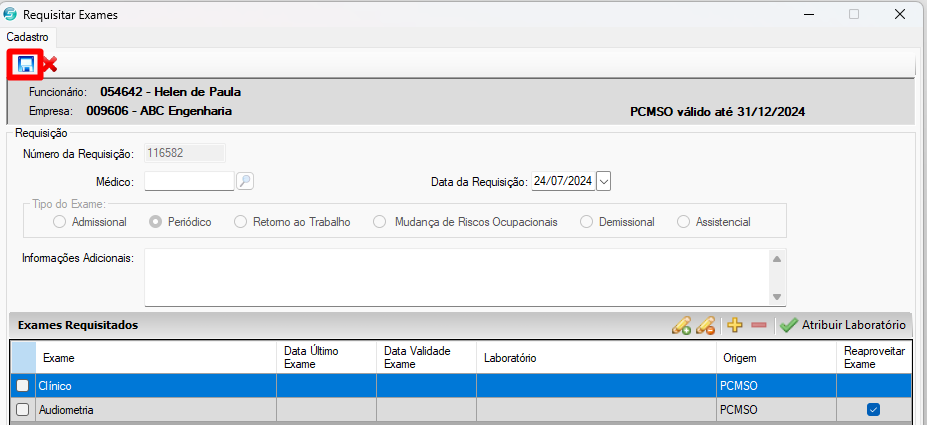The height and width of the screenshot is (425, 927).
Task: Click the red X cancel icon
Action: tap(49, 65)
